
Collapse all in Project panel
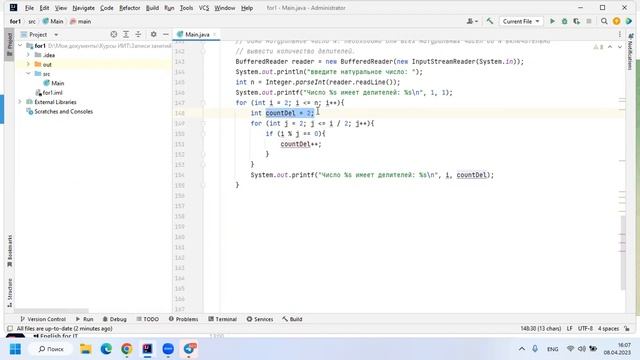(x=138, y=35)
